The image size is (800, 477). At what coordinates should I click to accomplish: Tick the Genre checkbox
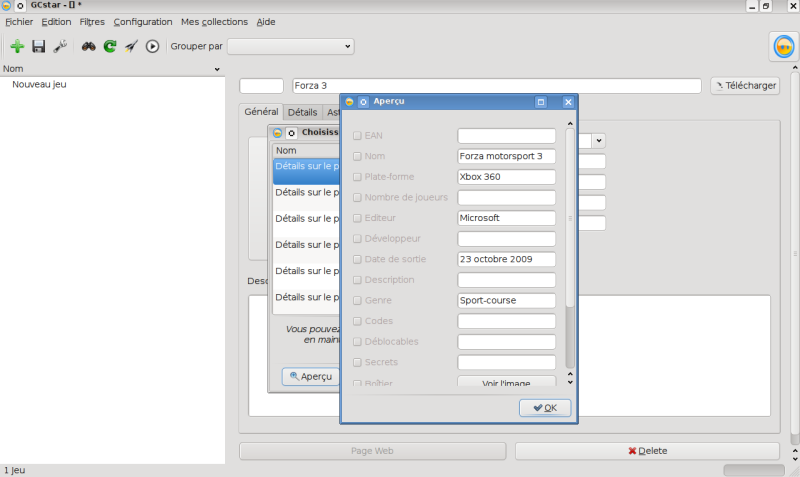[357, 300]
